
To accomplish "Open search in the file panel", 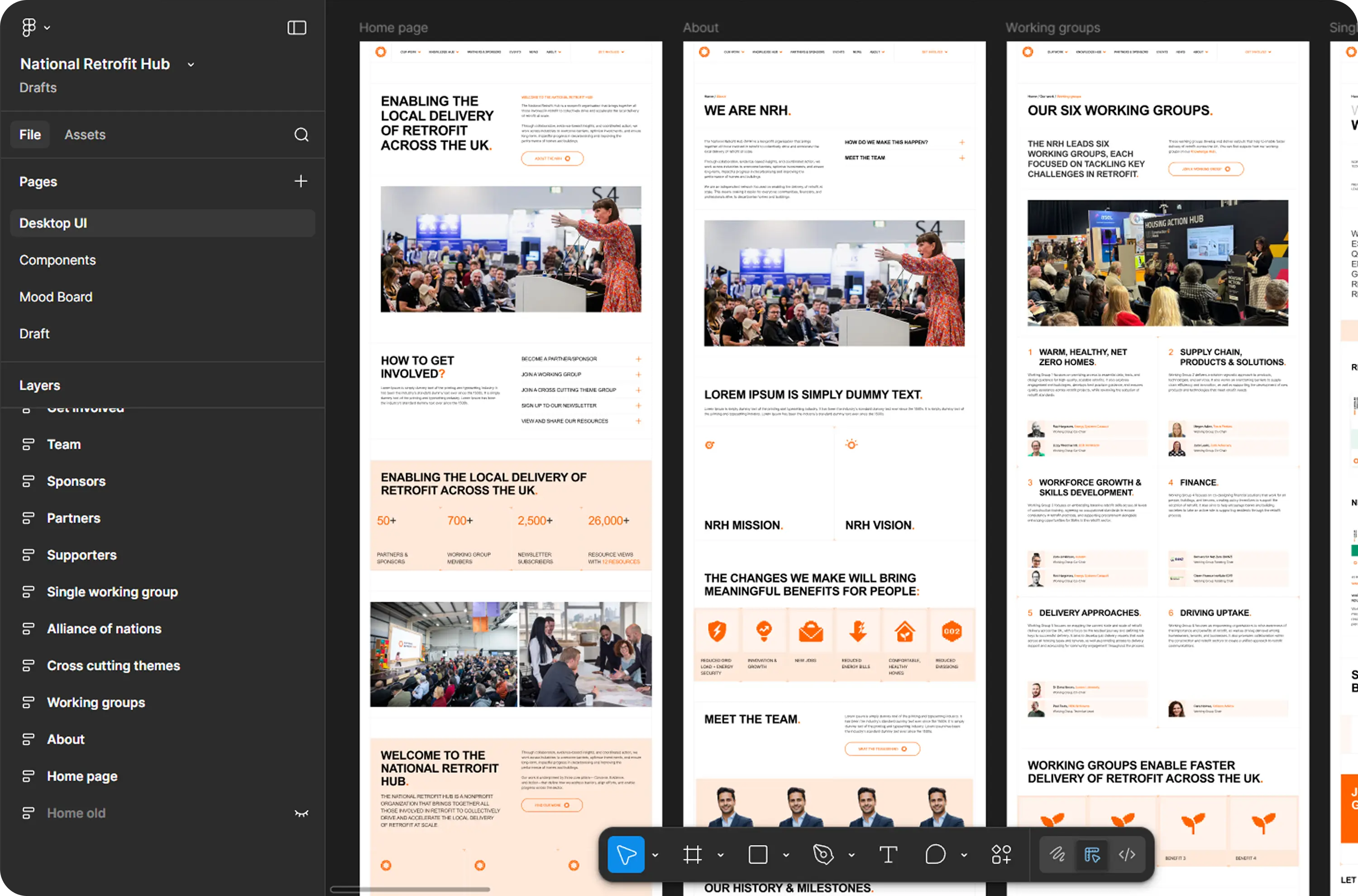I will [301, 134].
